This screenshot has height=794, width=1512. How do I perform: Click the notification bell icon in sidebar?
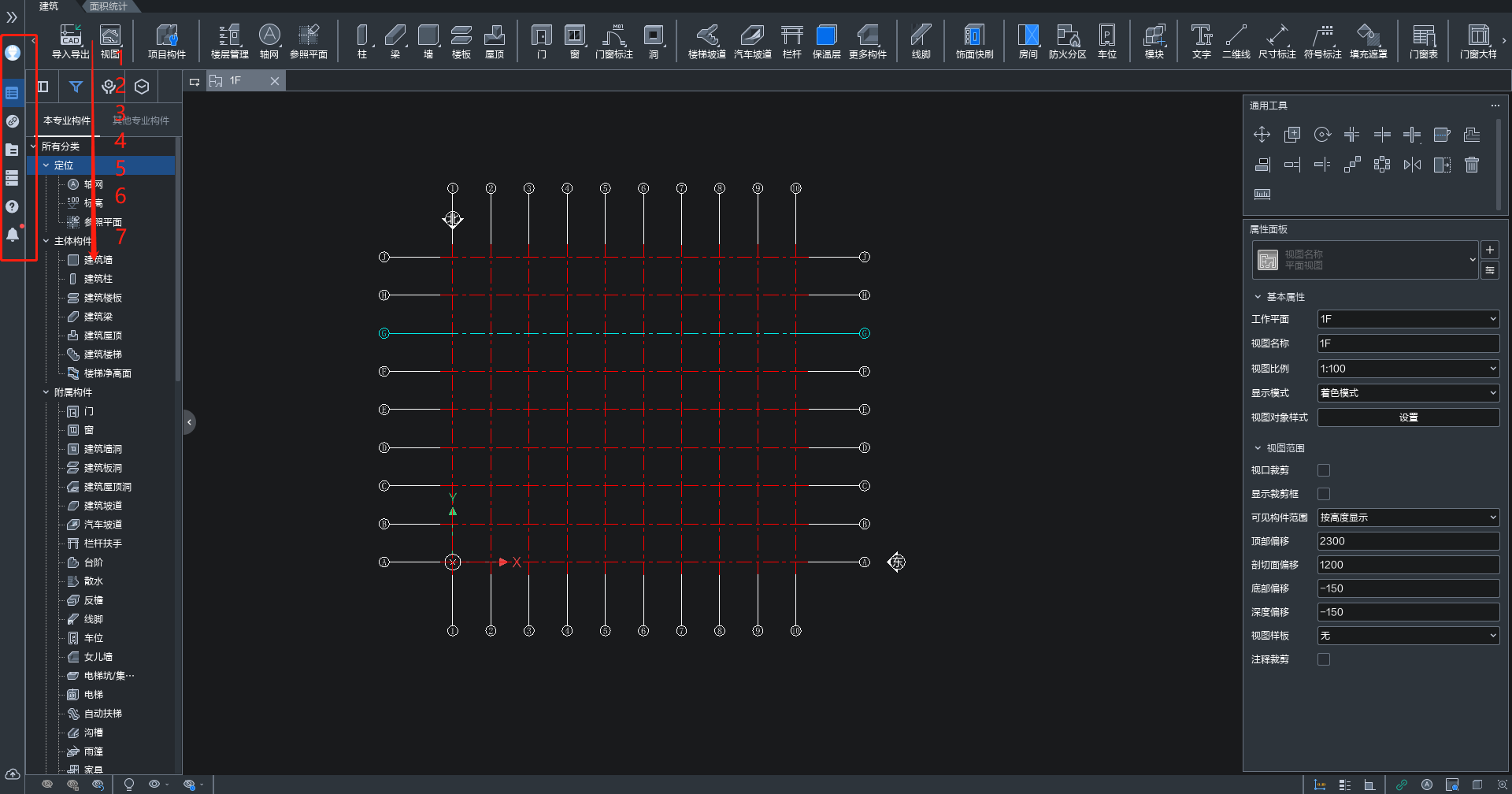tap(13, 235)
